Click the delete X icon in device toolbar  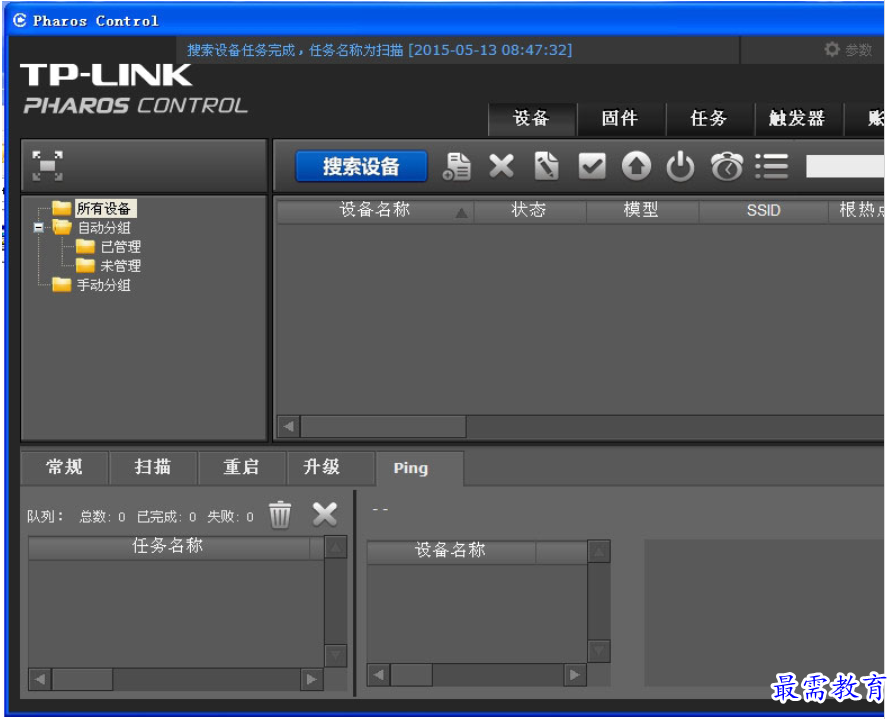point(502,167)
